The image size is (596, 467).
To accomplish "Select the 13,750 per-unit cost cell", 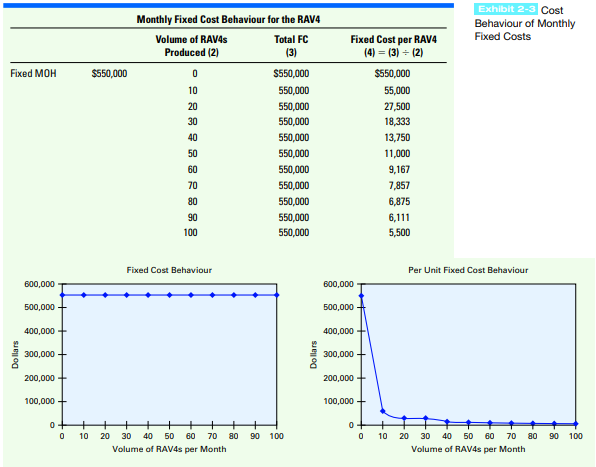I will (x=397, y=138).
